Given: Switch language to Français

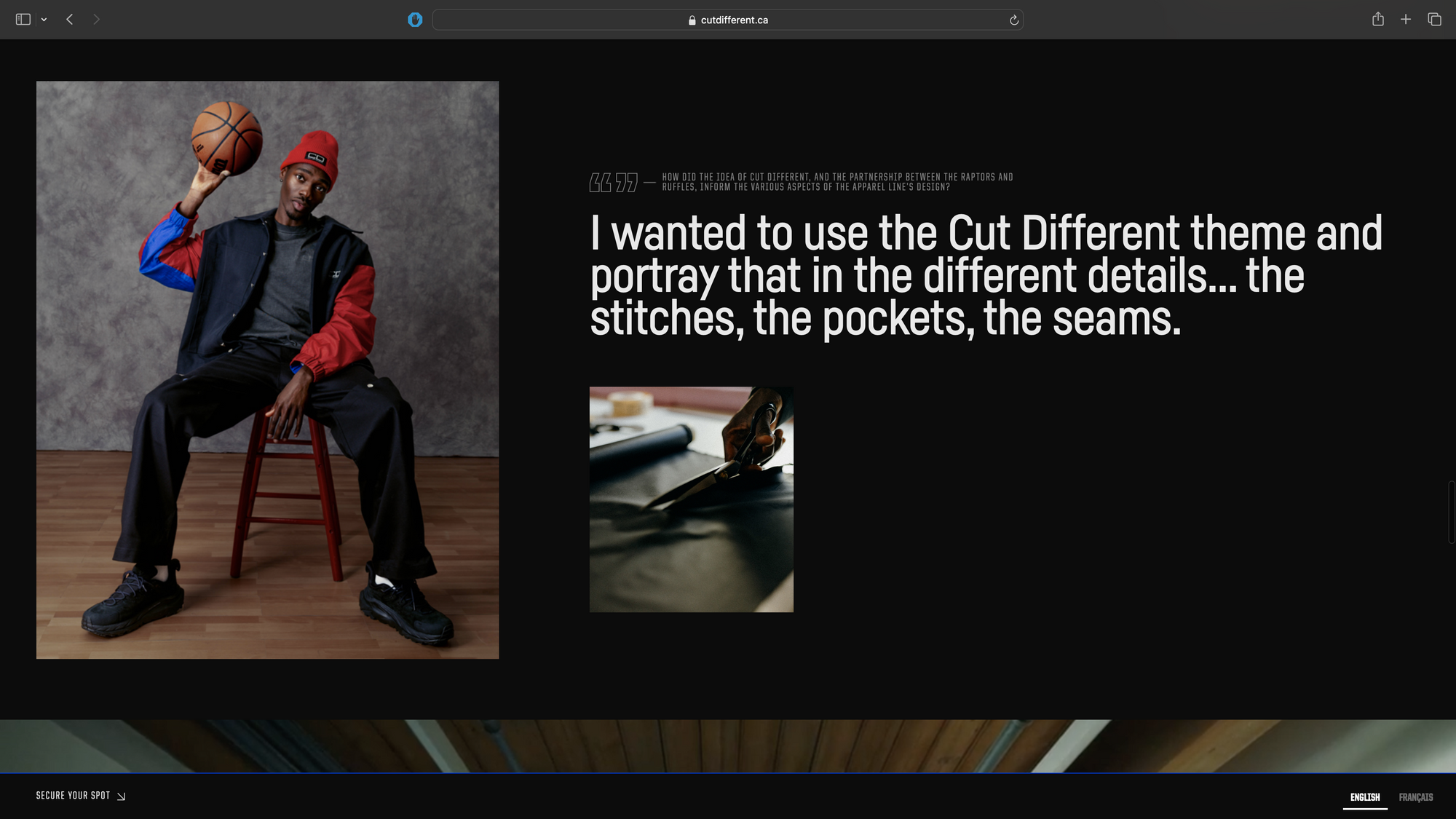Looking at the screenshot, I should (1415, 797).
